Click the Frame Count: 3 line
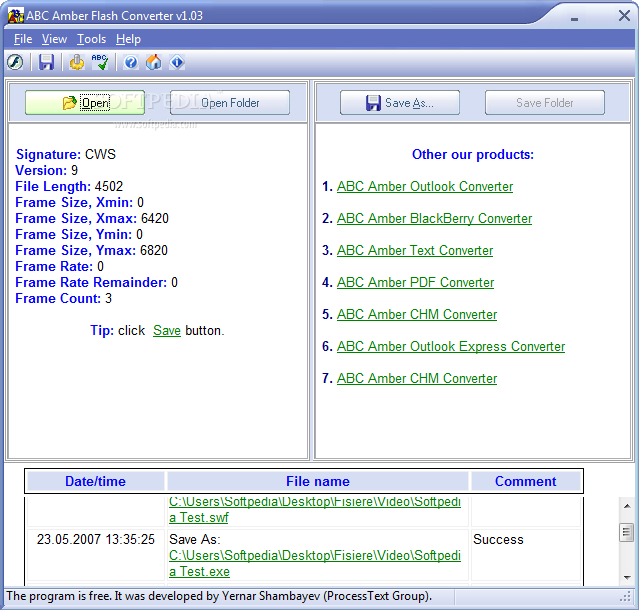Screen dimensions: 639x610 63,299
